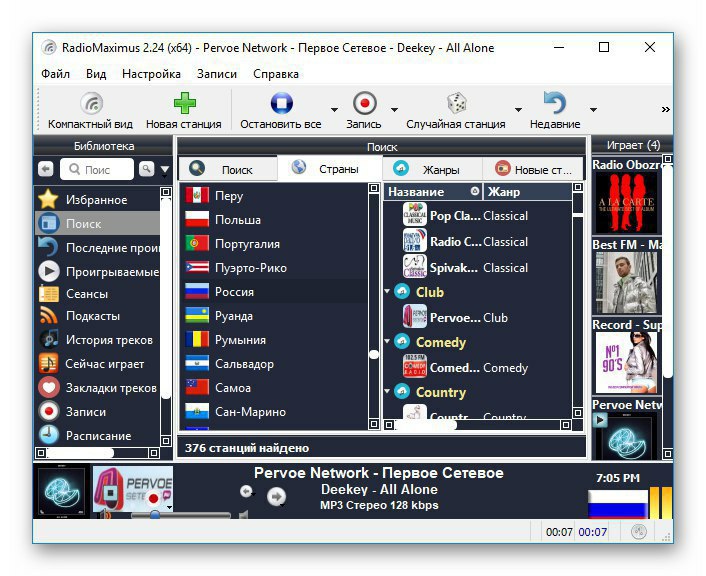
Task: Open Записи recordings in library sidebar
Action: click(x=98, y=412)
